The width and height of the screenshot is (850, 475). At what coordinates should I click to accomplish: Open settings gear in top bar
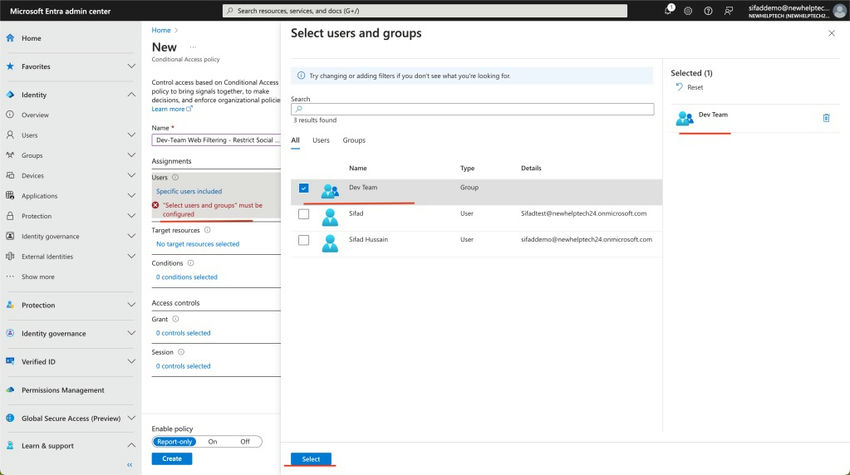[x=688, y=10]
